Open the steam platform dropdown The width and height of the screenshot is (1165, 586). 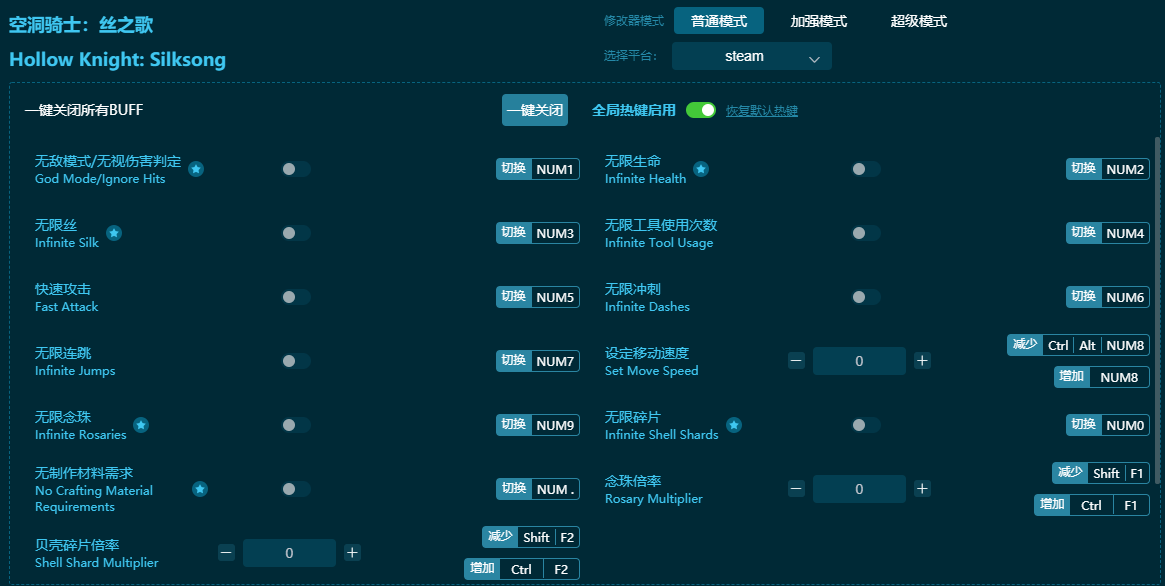751,56
